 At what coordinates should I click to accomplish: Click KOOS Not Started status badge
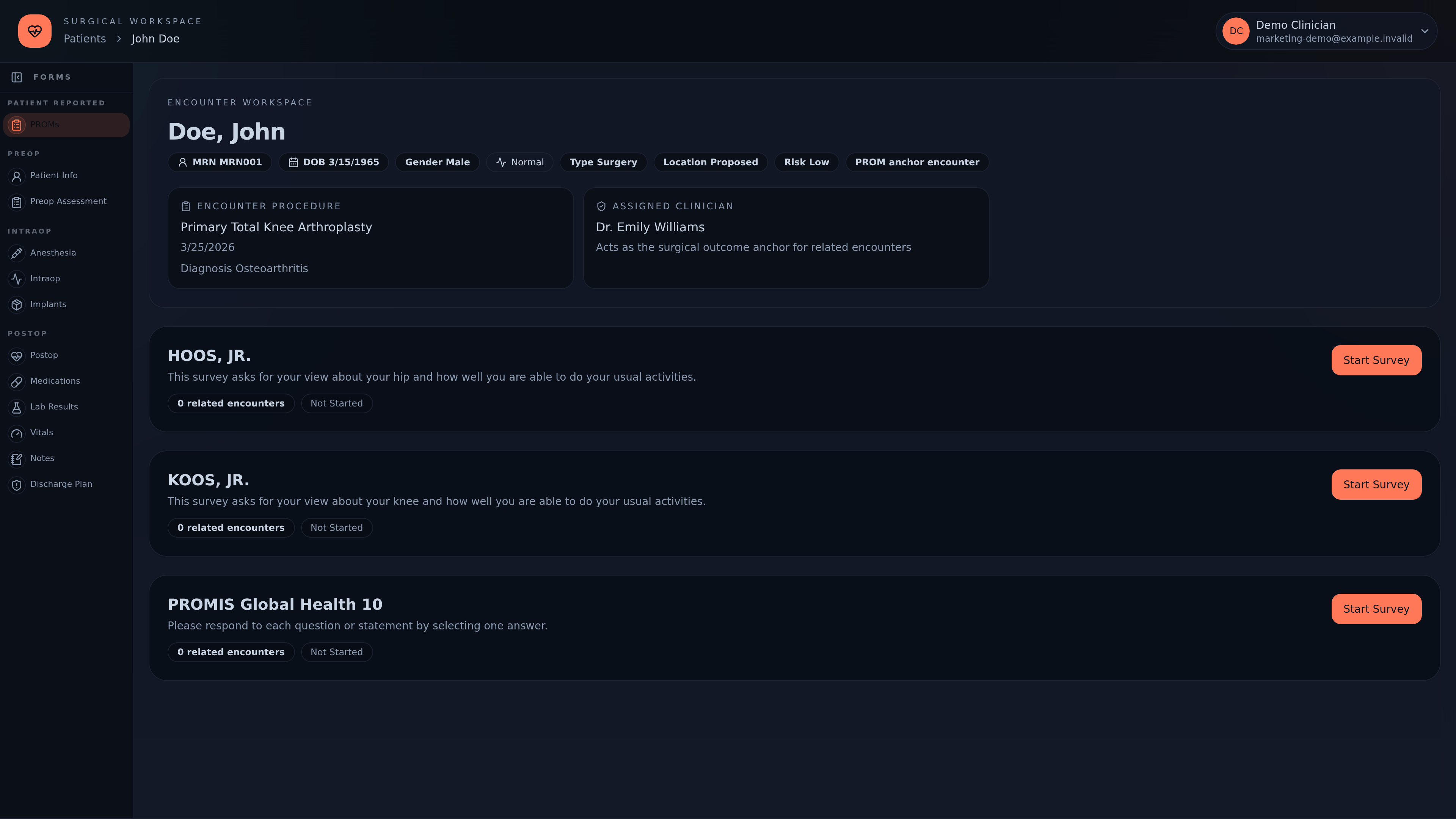pos(337,528)
